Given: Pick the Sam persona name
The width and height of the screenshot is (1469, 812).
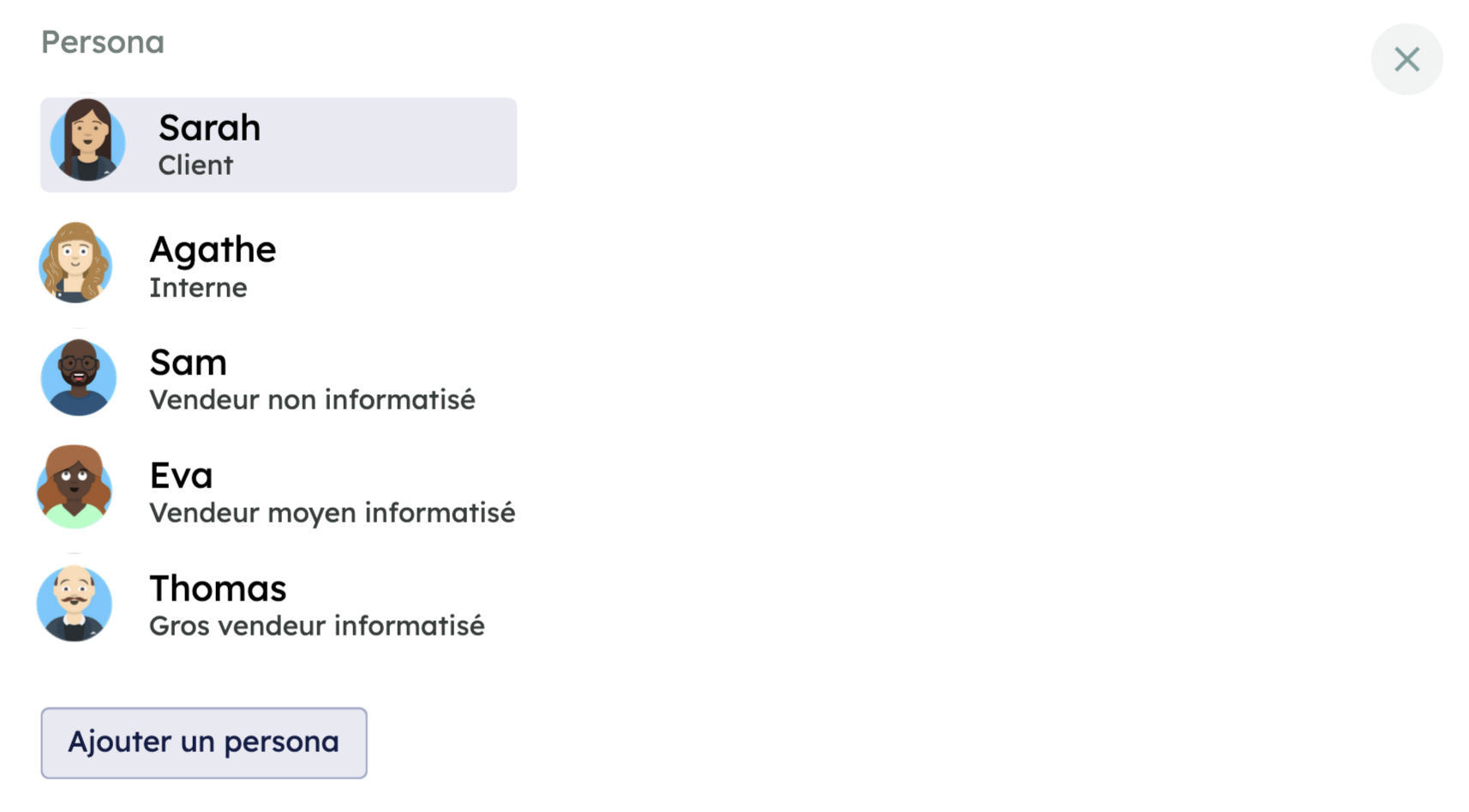Looking at the screenshot, I should [188, 363].
